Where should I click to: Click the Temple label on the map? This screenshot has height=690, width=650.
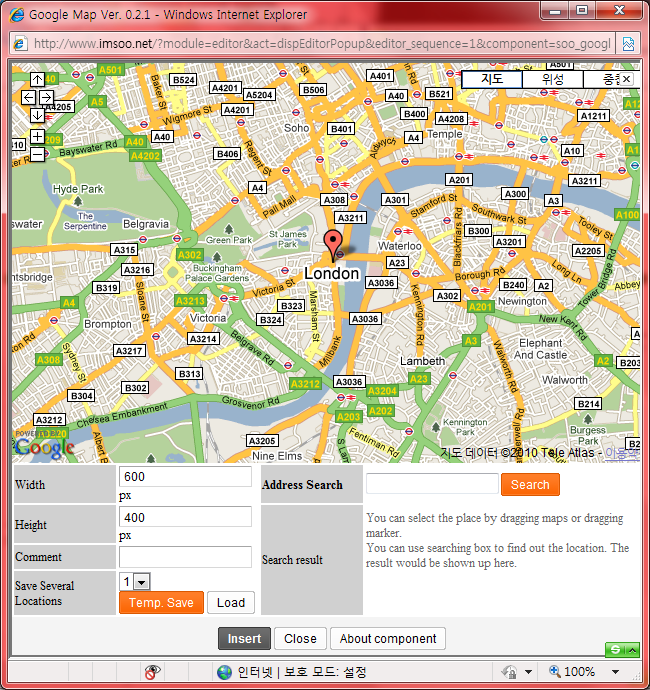[444, 133]
